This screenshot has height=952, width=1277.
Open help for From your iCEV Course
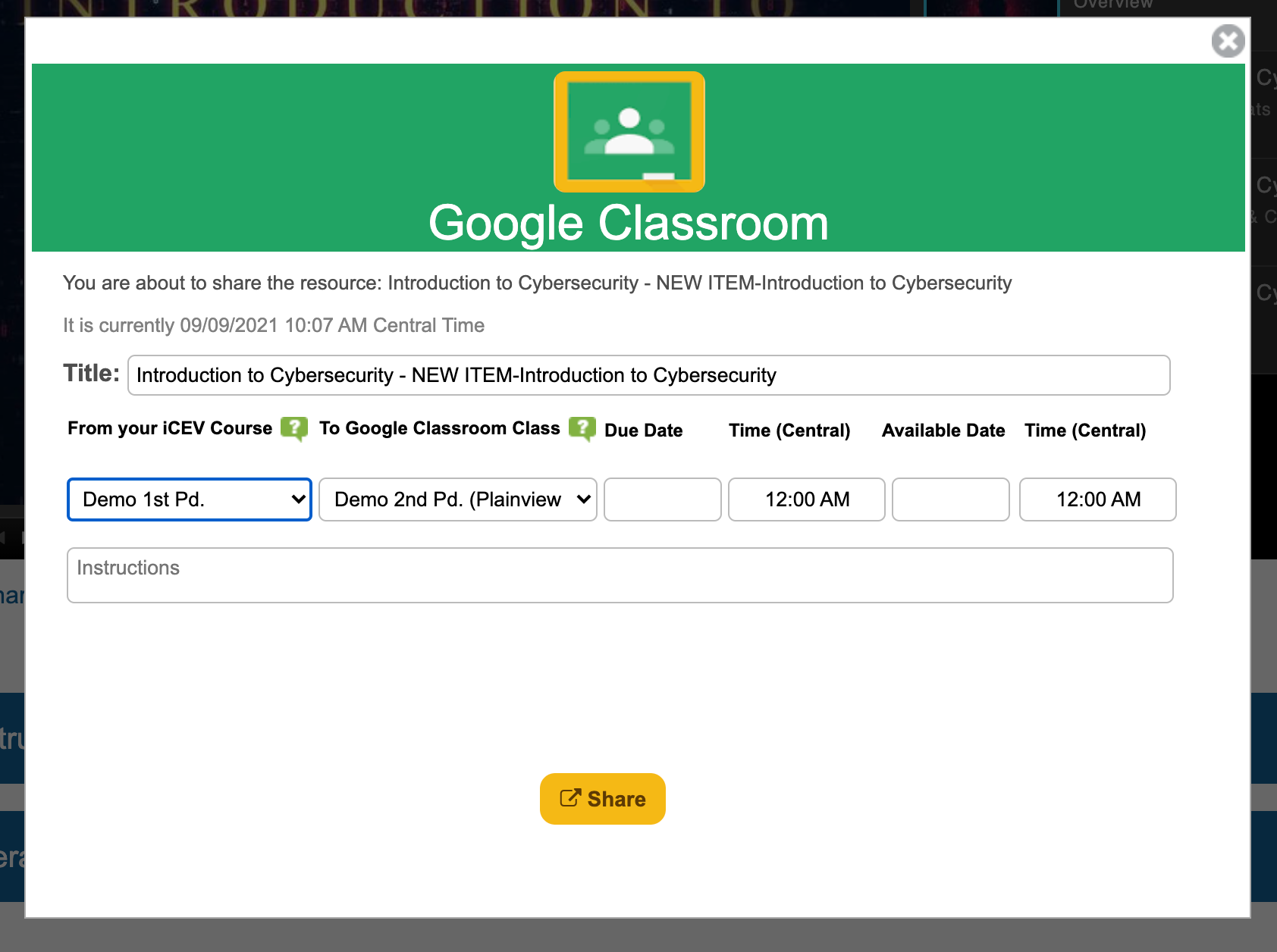pyautogui.click(x=293, y=429)
